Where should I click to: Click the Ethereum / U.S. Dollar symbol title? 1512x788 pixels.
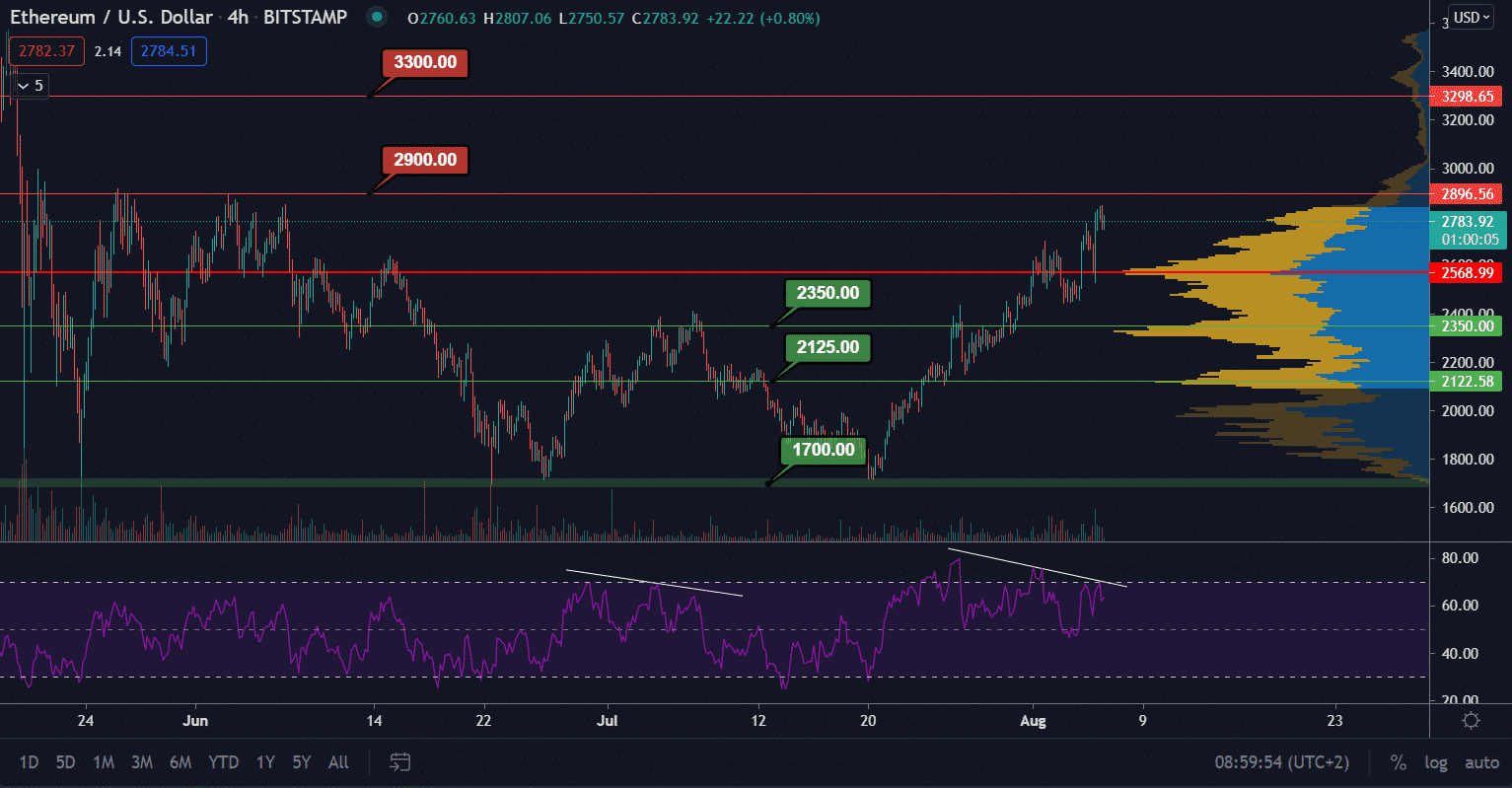(110, 17)
